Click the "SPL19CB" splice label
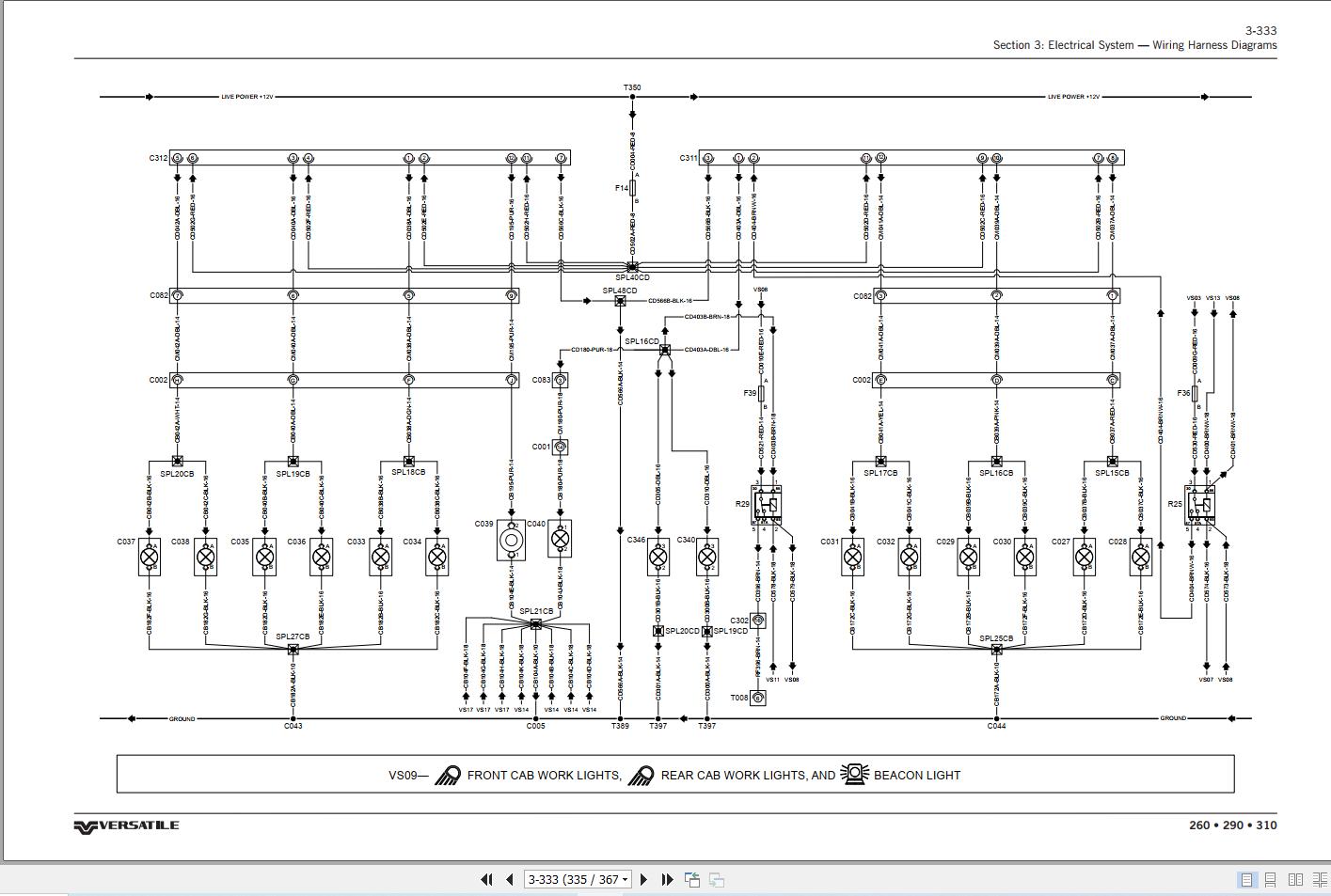 click(293, 474)
